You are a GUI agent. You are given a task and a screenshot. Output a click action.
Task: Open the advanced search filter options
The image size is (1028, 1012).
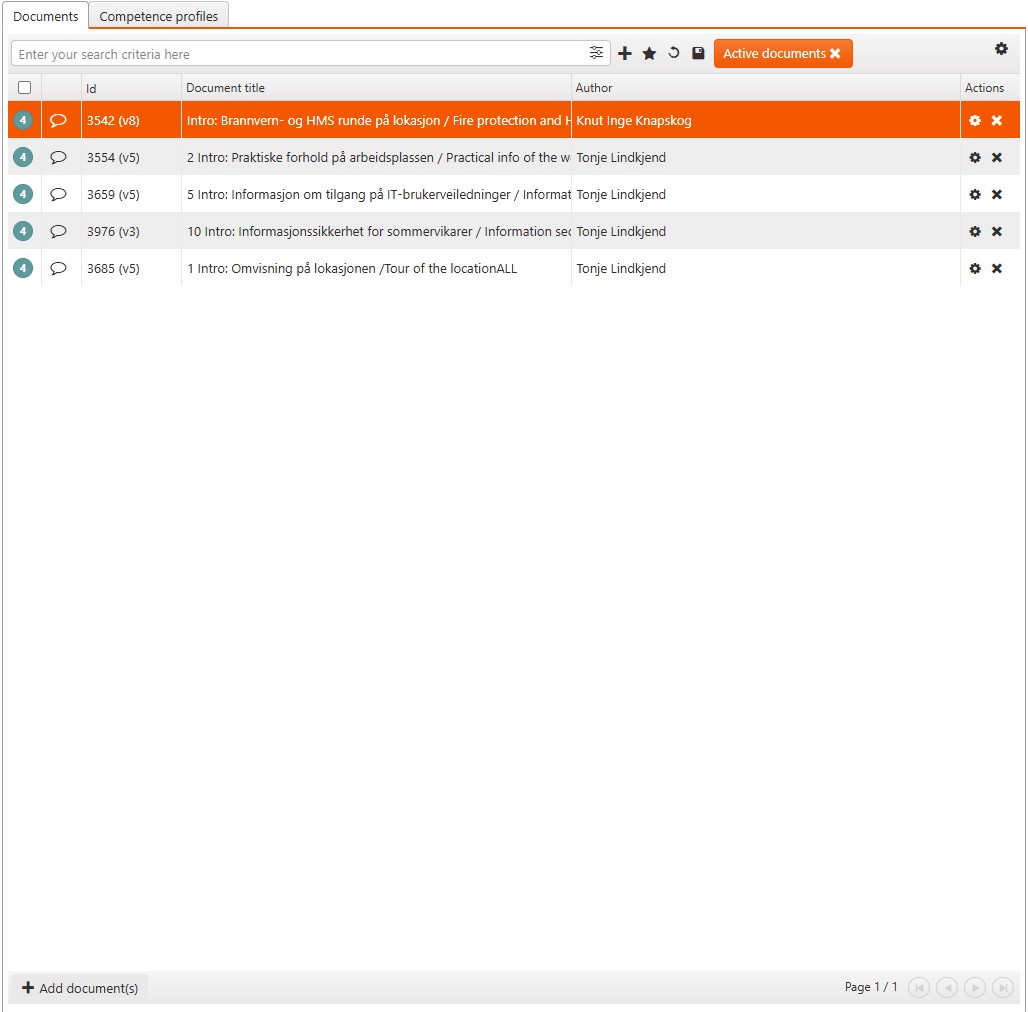[597, 53]
